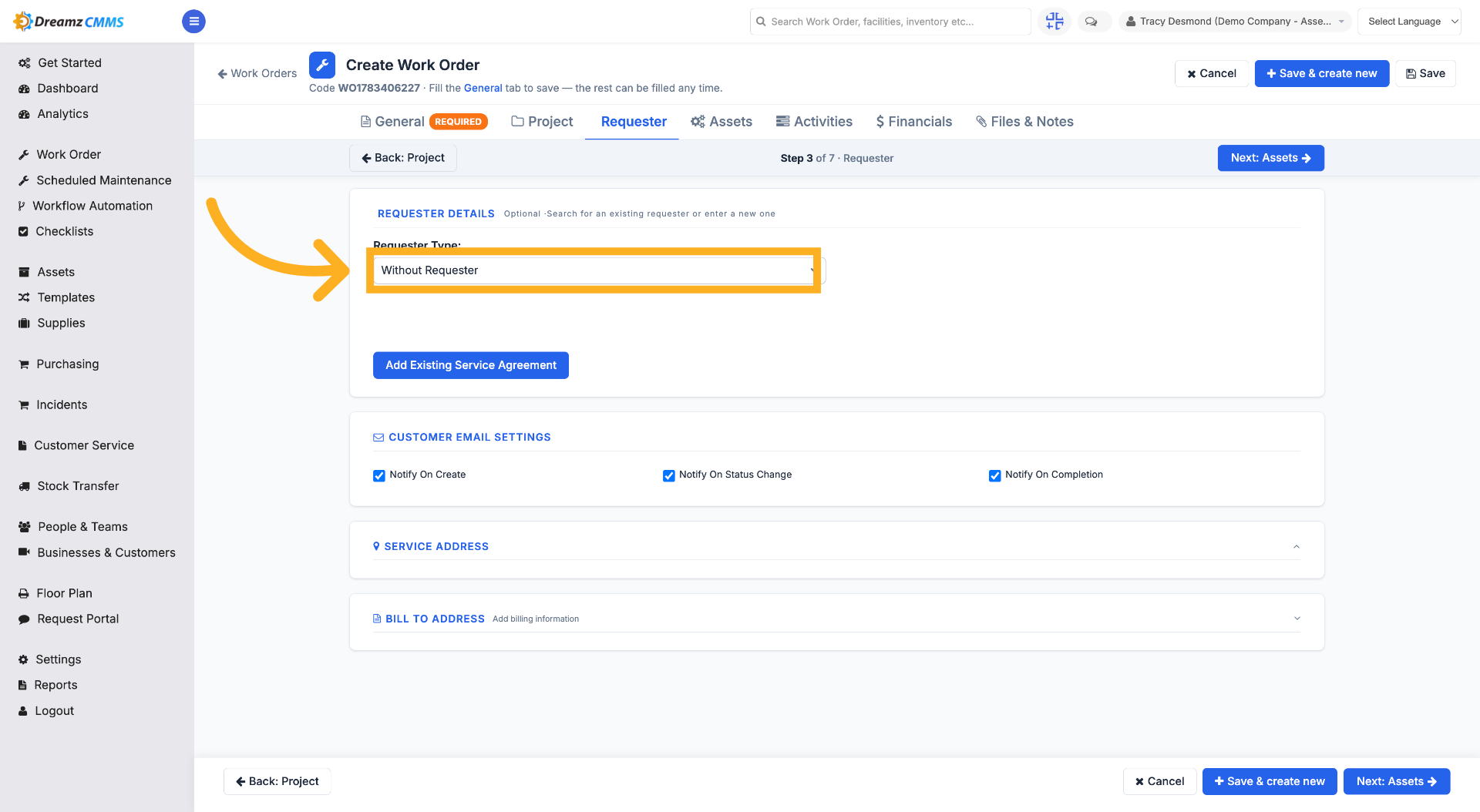This screenshot has width=1480, height=812.
Task: Focus the global search field
Action: [x=890, y=22]
